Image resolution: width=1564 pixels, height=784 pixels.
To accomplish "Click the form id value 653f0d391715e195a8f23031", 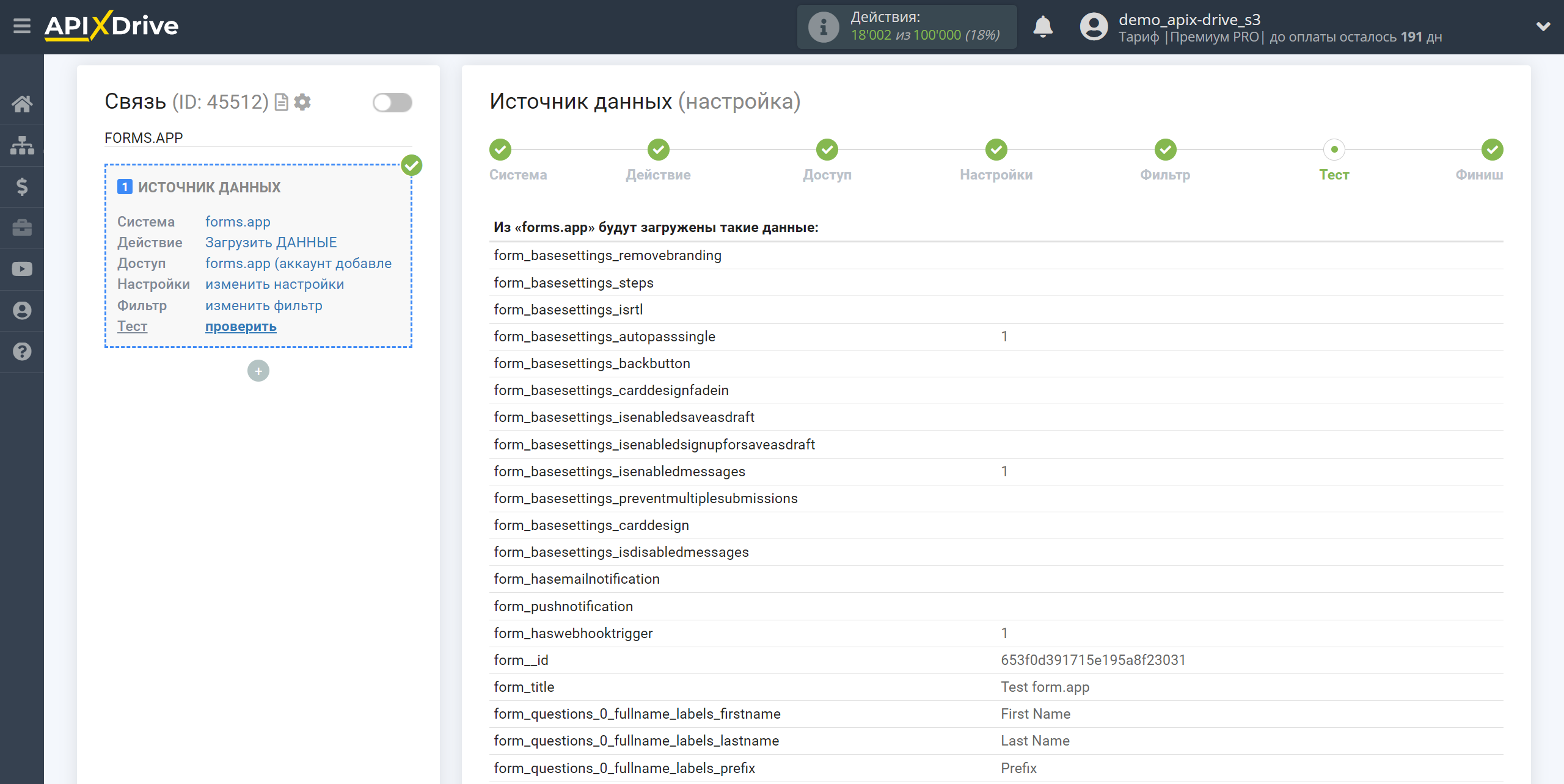I will [1093, 660].
